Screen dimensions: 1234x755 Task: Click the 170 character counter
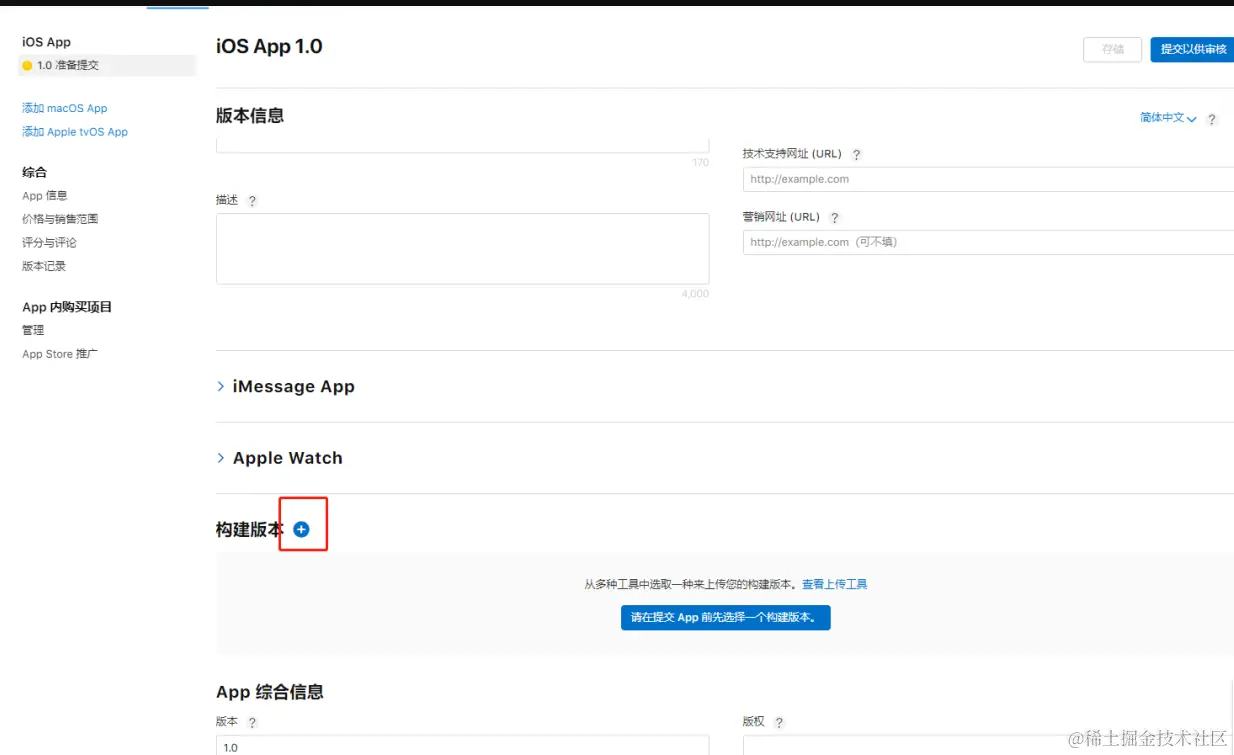[x=700, y=162]
